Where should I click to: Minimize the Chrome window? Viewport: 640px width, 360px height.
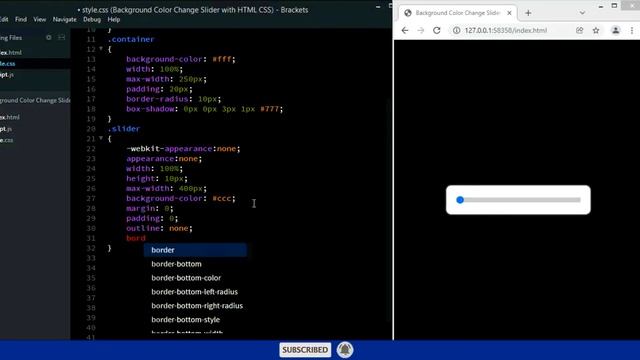click(600, 6)
